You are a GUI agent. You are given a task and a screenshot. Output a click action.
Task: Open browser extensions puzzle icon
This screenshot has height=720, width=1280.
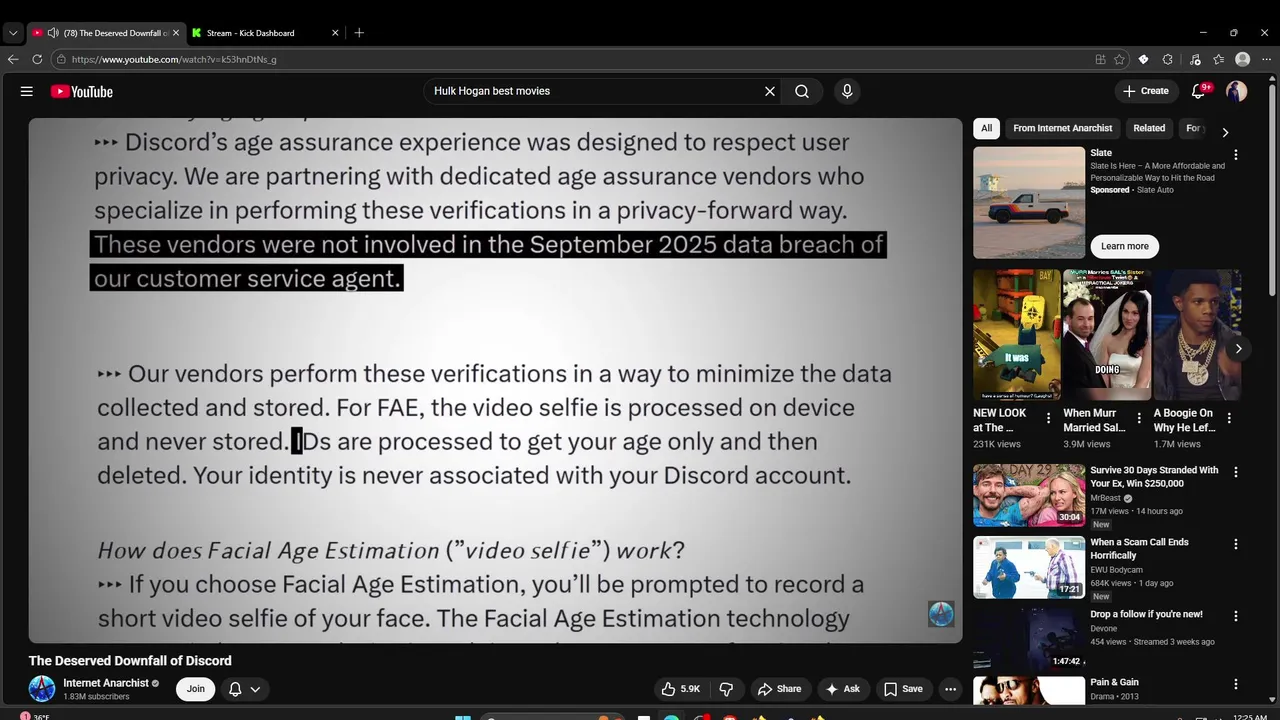tap(1167, 59)
